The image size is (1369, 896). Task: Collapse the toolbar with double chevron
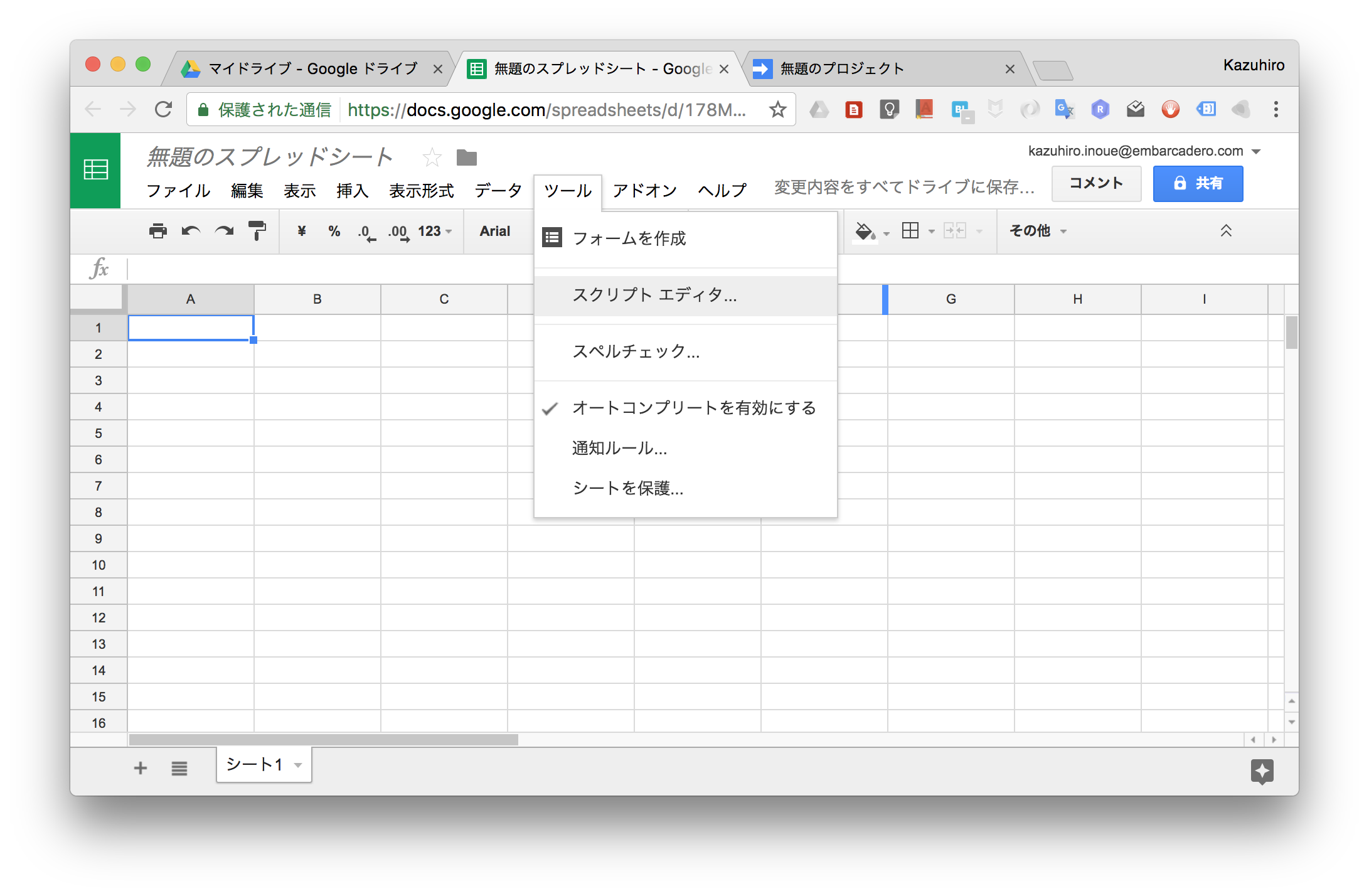click(1226, 231)
